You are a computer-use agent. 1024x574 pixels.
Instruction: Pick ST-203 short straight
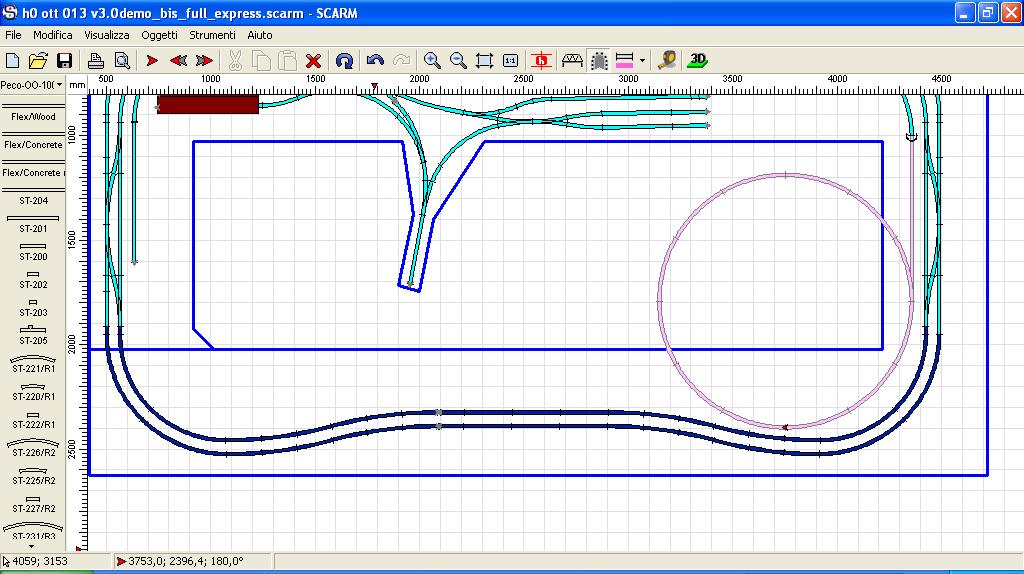[33, 308]
